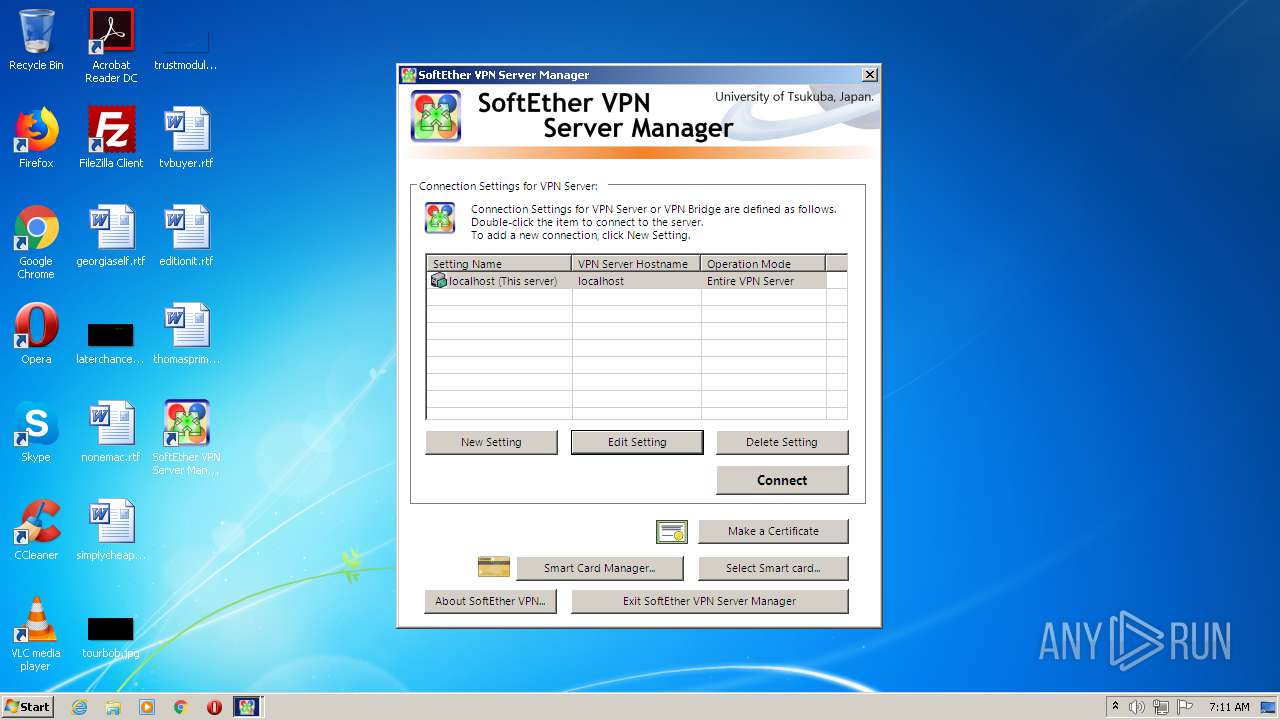Sort by VPN Server Hostname column
Screen dimensions: 1280x720
pos(636,264)
